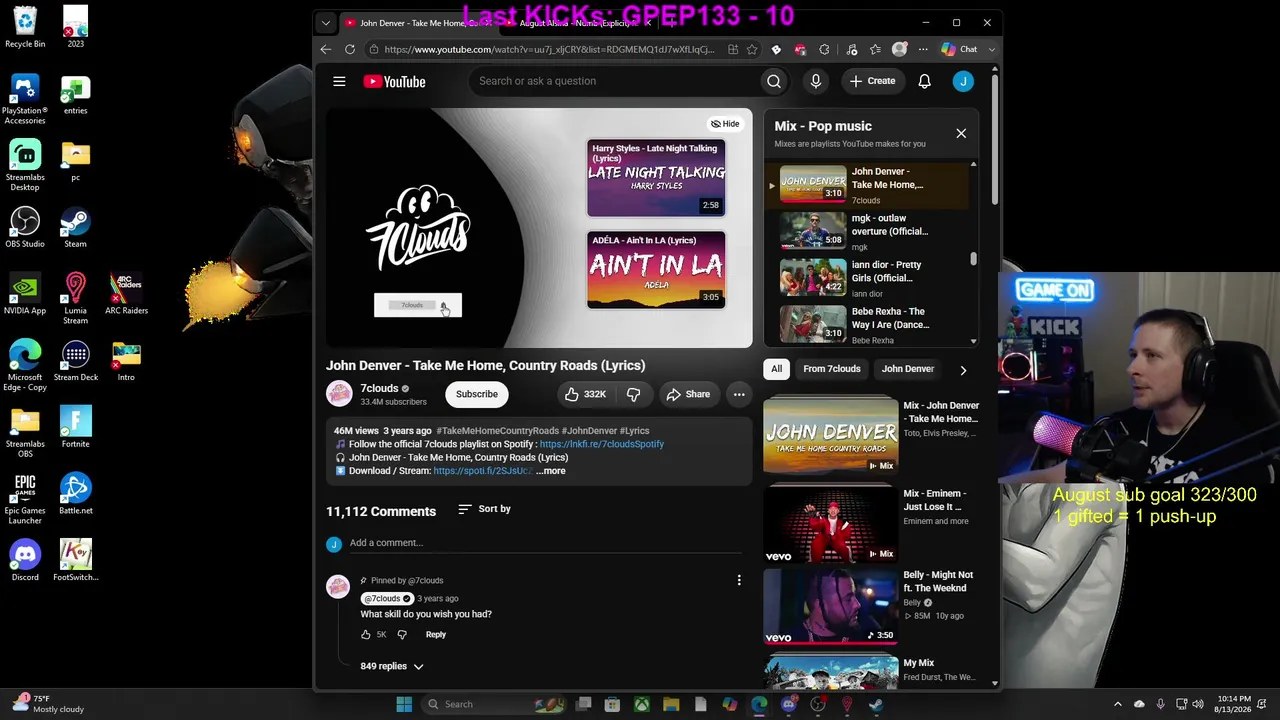Open the 7clouds channel name
Viewport: 1280px width, 720px height.
tap(379, 388)
